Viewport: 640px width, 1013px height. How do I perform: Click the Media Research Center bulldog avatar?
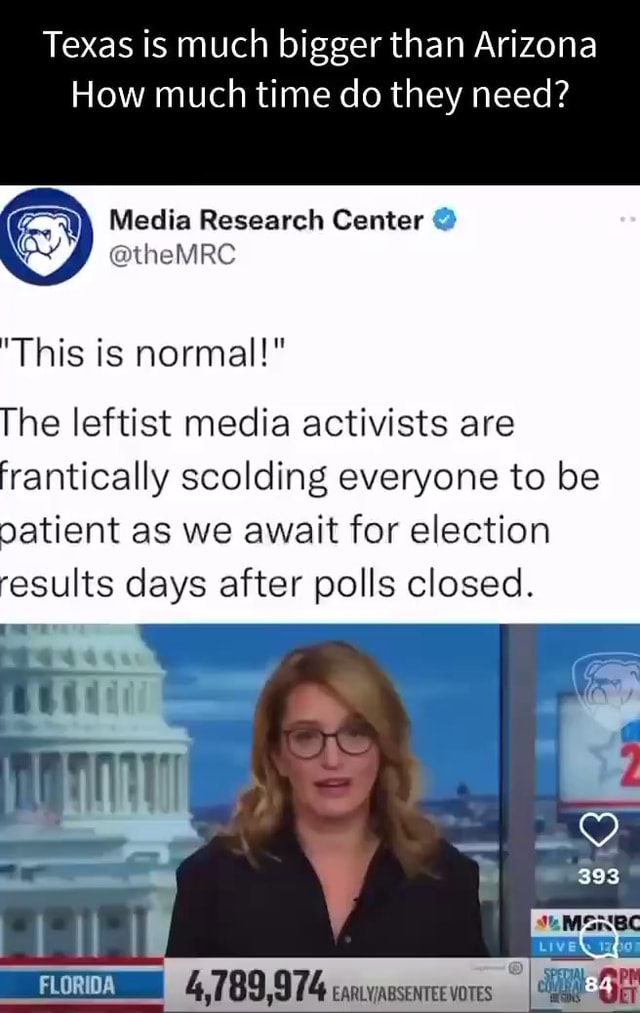click(46, 236)
